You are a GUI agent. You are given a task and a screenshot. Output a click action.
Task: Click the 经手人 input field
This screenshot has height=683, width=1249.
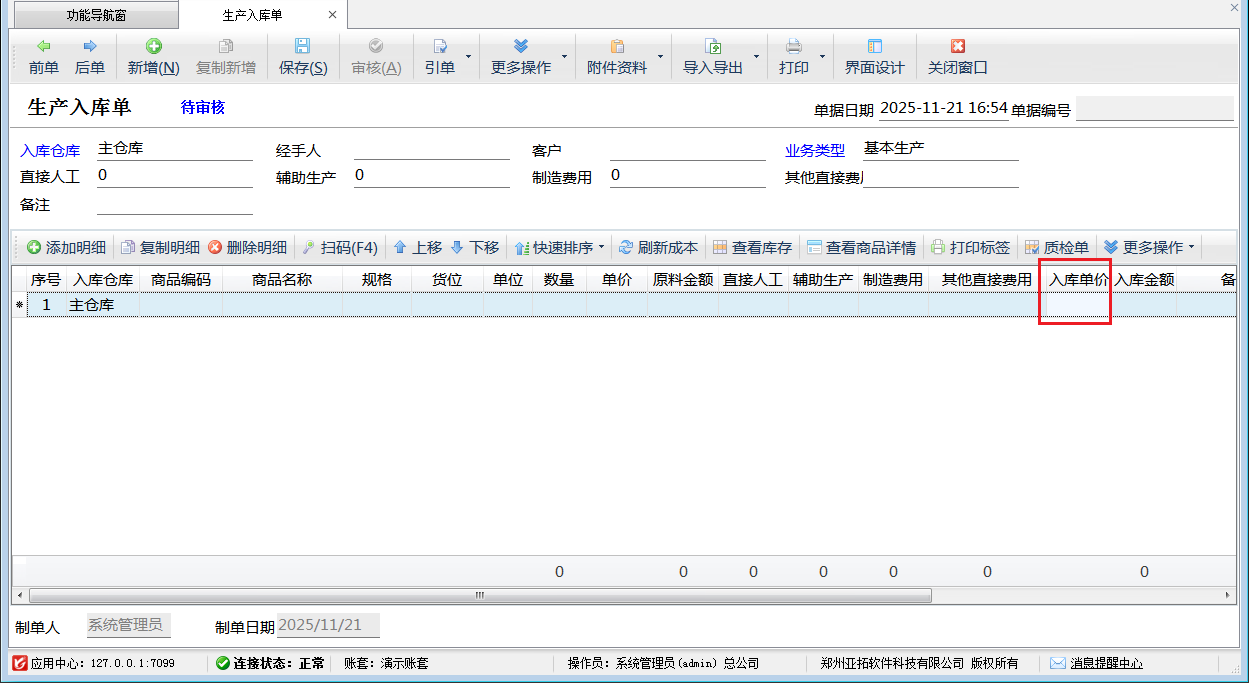pyautogui.click(x=432, y=150)
